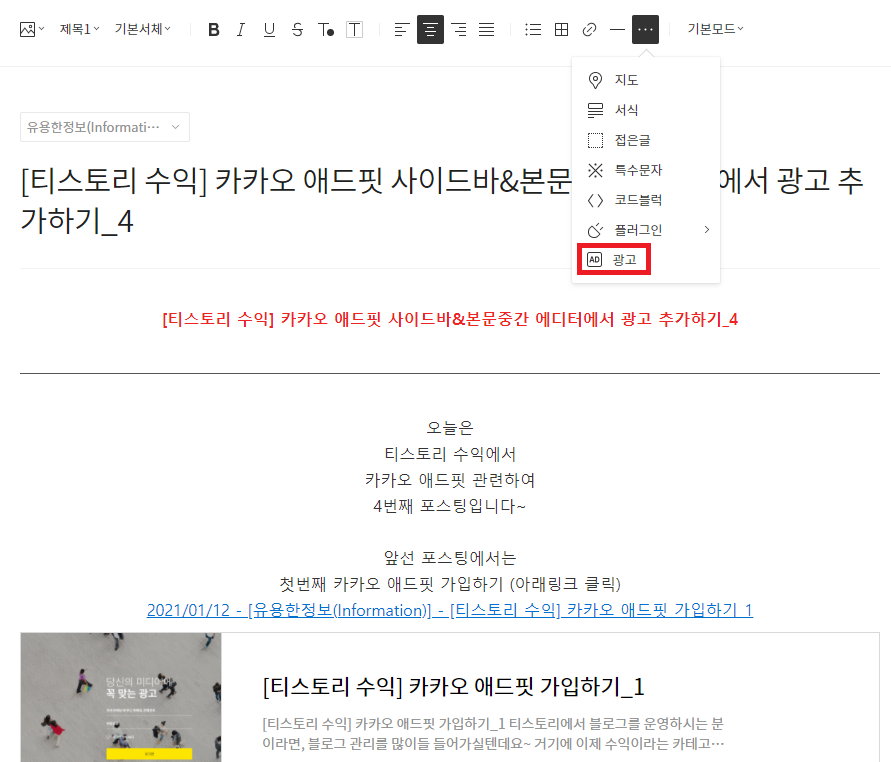Image resolution: width=891 pixels, height=762 pixels.
Task: Insert a table
Action: (561, 30)
